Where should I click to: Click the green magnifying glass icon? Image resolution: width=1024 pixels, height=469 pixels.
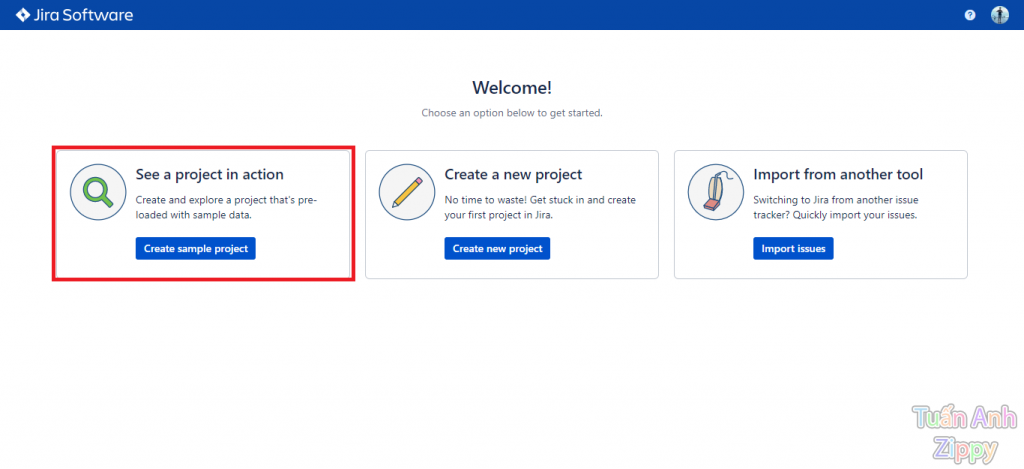point(98,192)
